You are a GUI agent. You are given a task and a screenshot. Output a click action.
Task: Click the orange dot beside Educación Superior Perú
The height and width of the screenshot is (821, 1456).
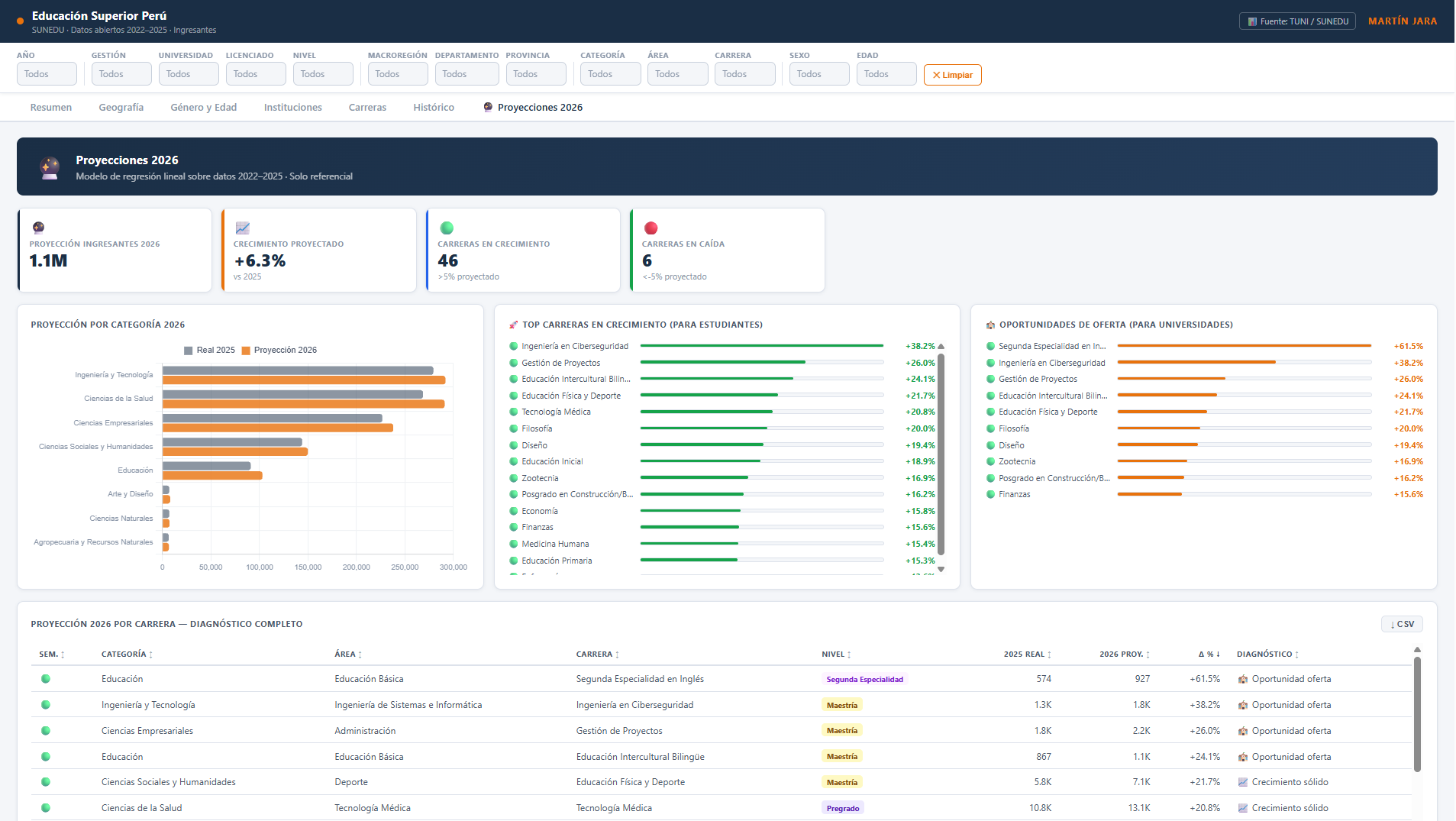[20, 21]
